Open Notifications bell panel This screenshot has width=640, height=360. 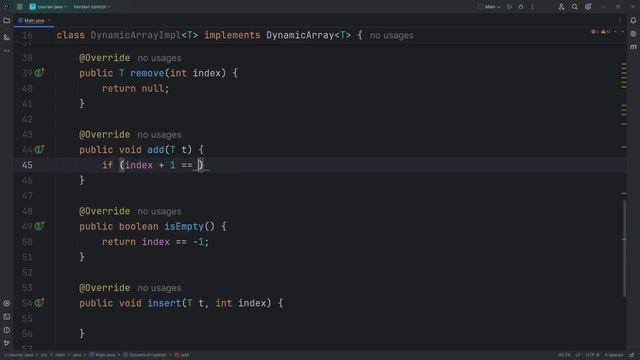[x=633, y=20]
